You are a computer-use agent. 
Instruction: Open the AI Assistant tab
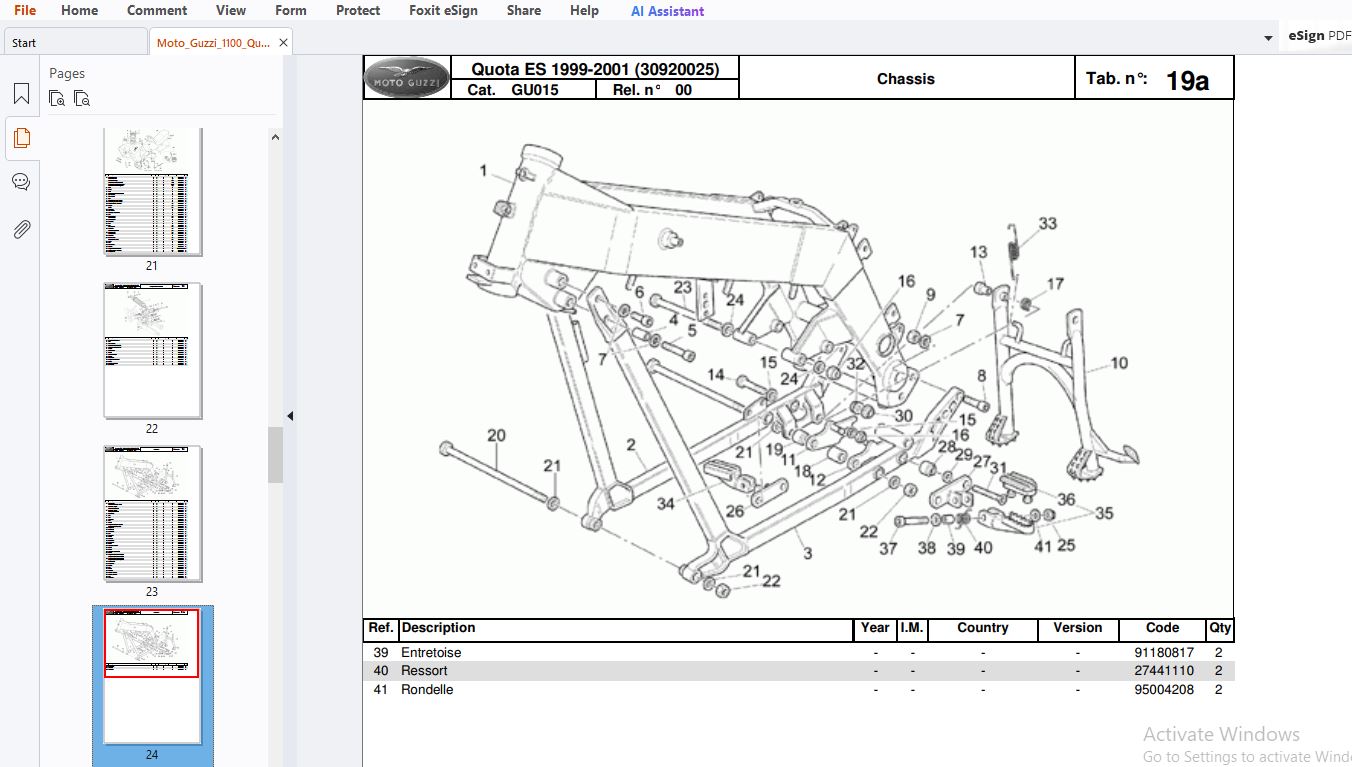(667, 11)
